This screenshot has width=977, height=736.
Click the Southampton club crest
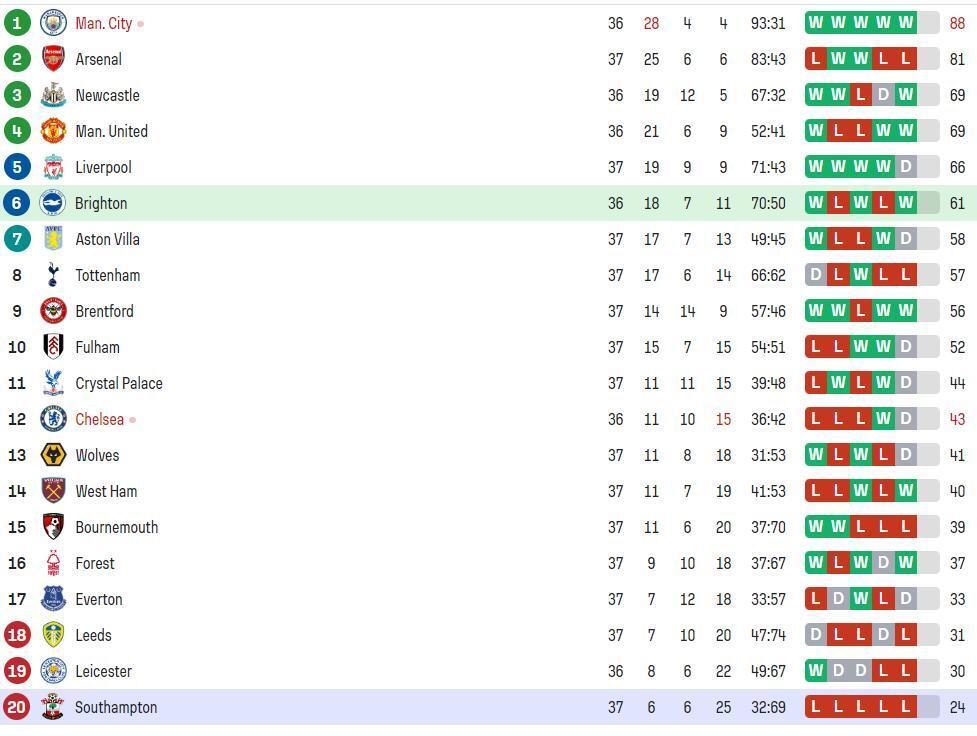(x=53, y=707)
